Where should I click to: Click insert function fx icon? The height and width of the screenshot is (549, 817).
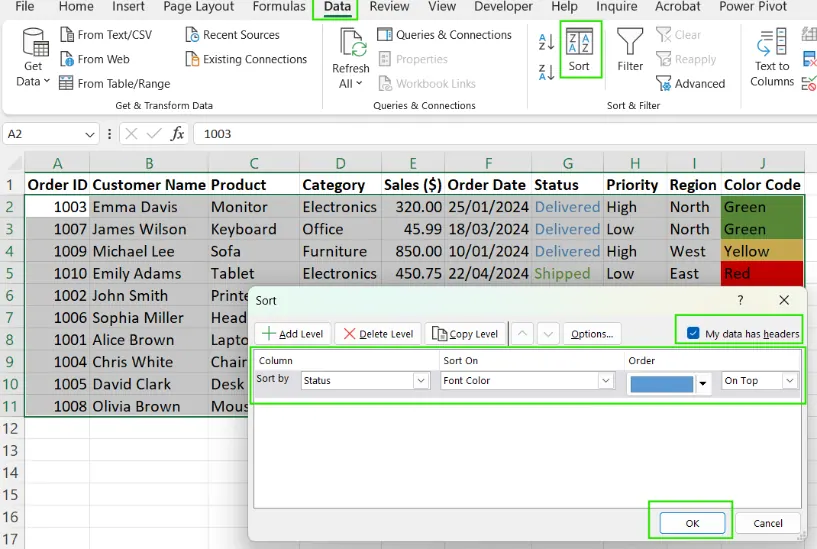coord(177,133)
